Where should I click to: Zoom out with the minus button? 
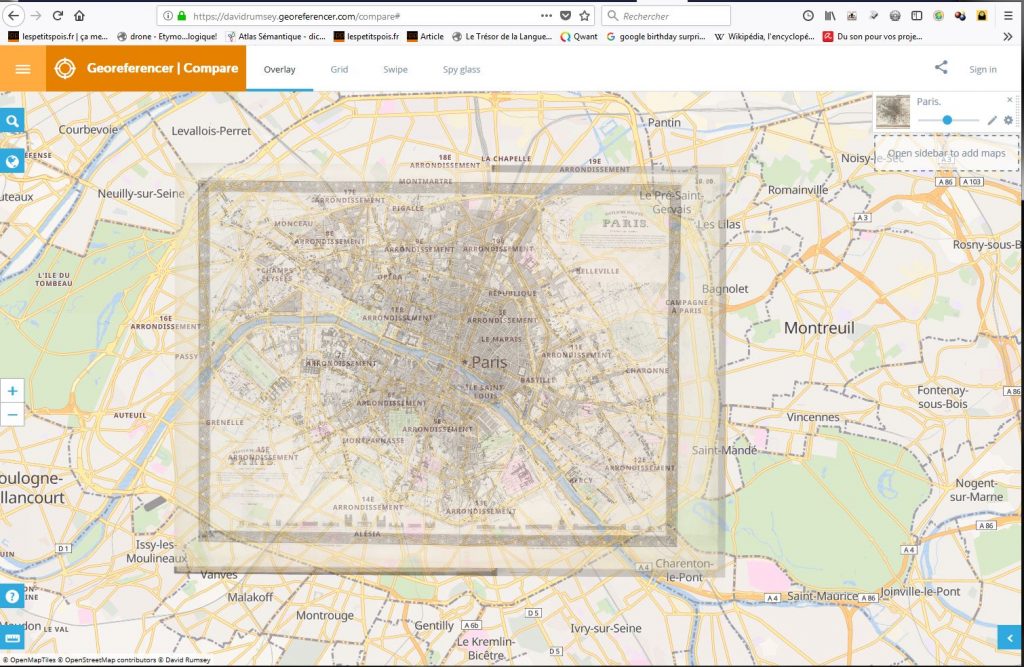(12, 414)
